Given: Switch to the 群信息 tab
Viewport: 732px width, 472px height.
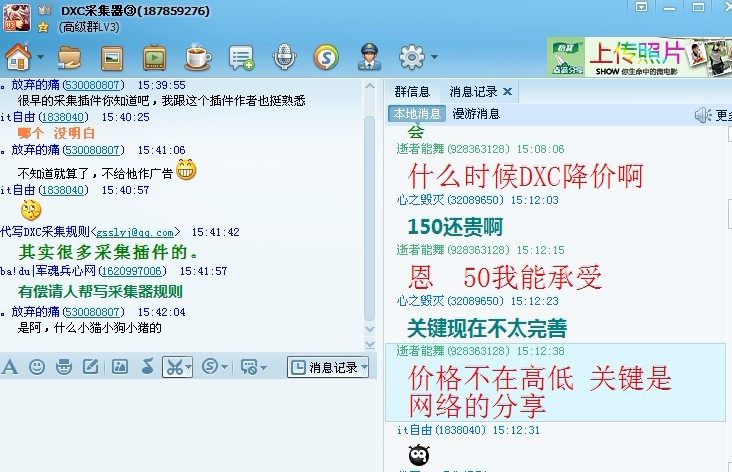Looking at the screenshot, I should tap(412, 92).
